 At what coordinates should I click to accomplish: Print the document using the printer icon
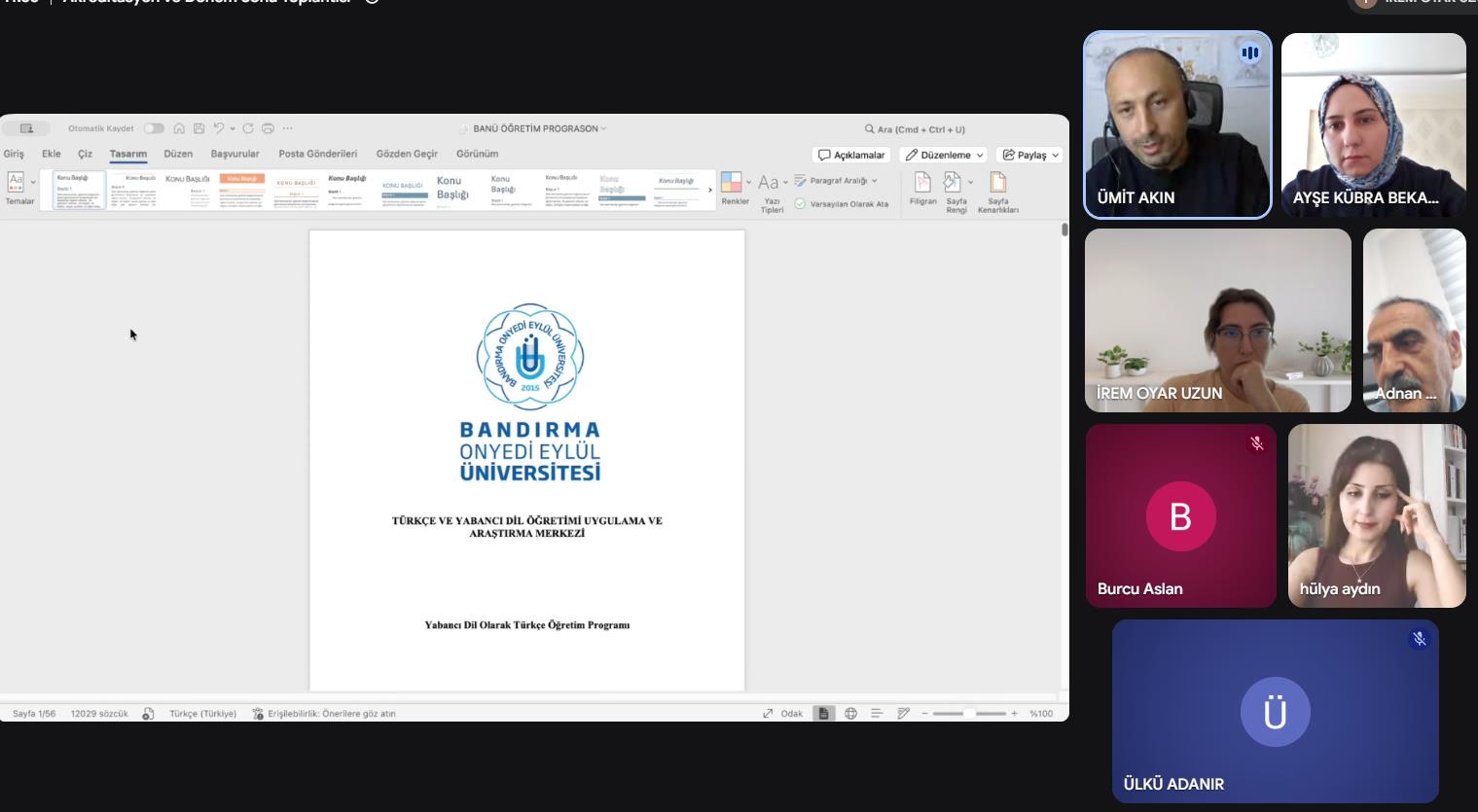click(x=268, y=128)
